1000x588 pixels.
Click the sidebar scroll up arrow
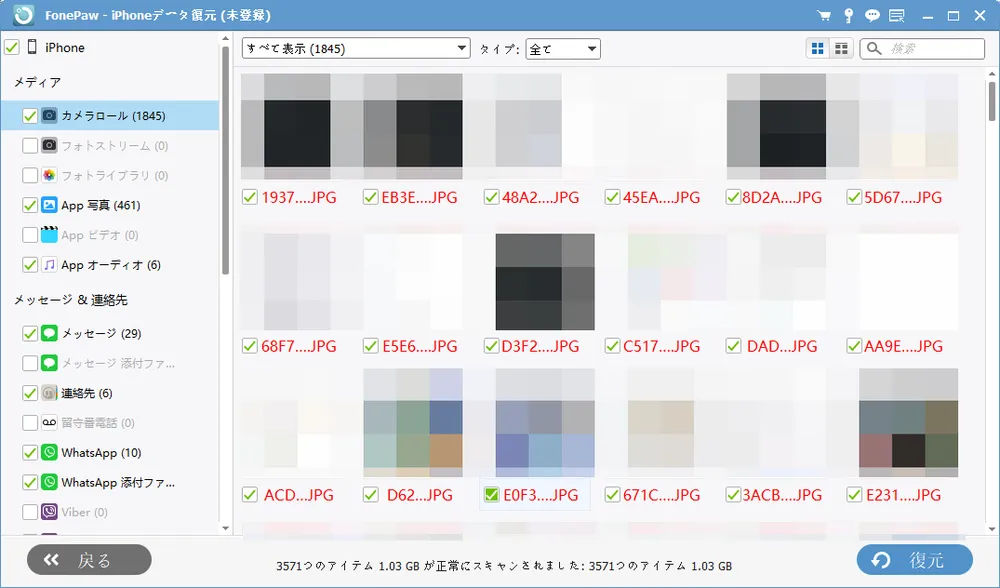click(x=225, y=39)
